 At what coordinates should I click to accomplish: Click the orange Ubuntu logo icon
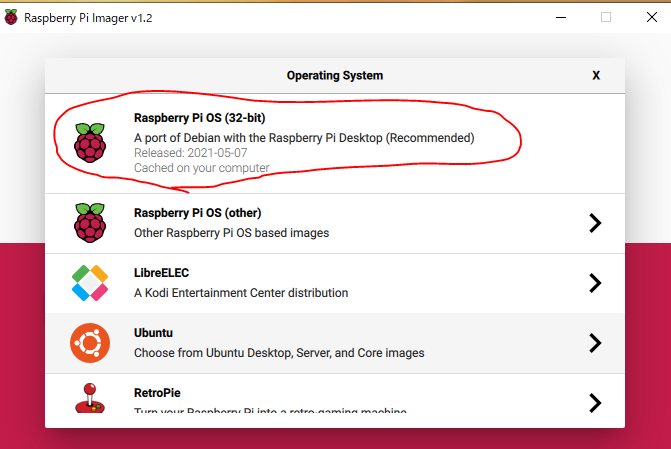click(90, 343)
